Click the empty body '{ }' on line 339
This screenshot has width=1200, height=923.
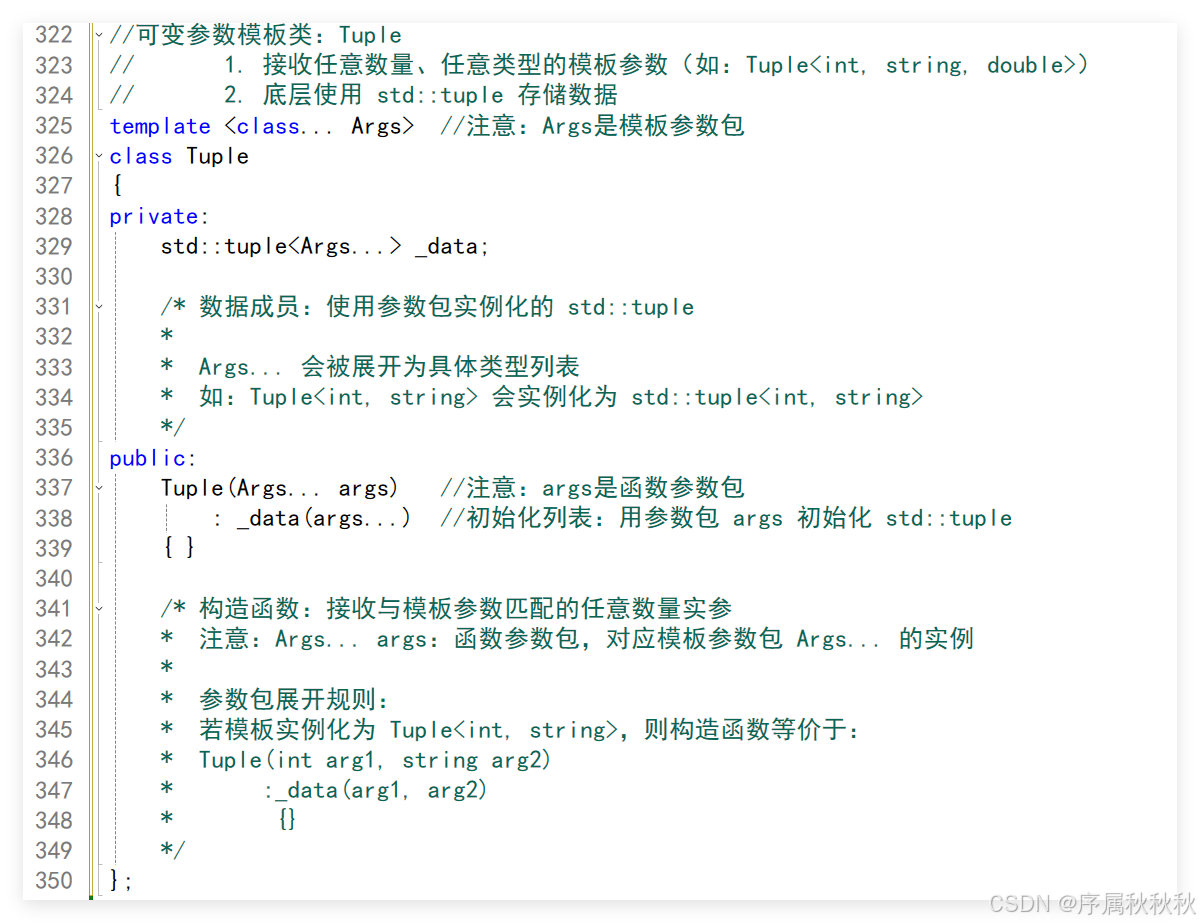pyautogui.click(x=178, y=548)
